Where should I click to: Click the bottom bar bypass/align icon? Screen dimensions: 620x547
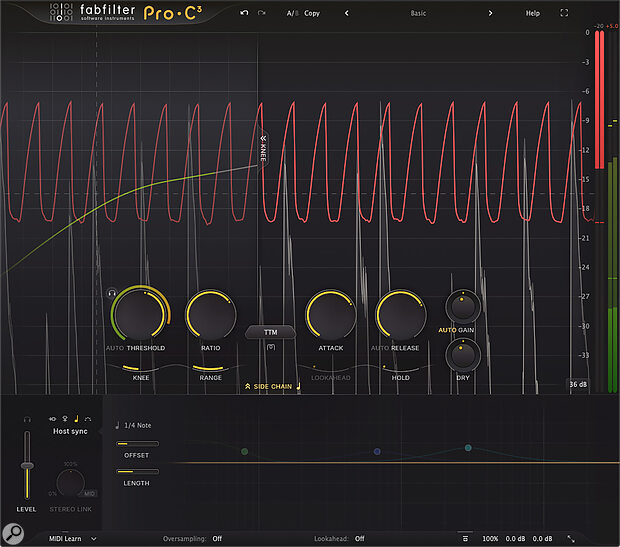click(x=465, y=538)
